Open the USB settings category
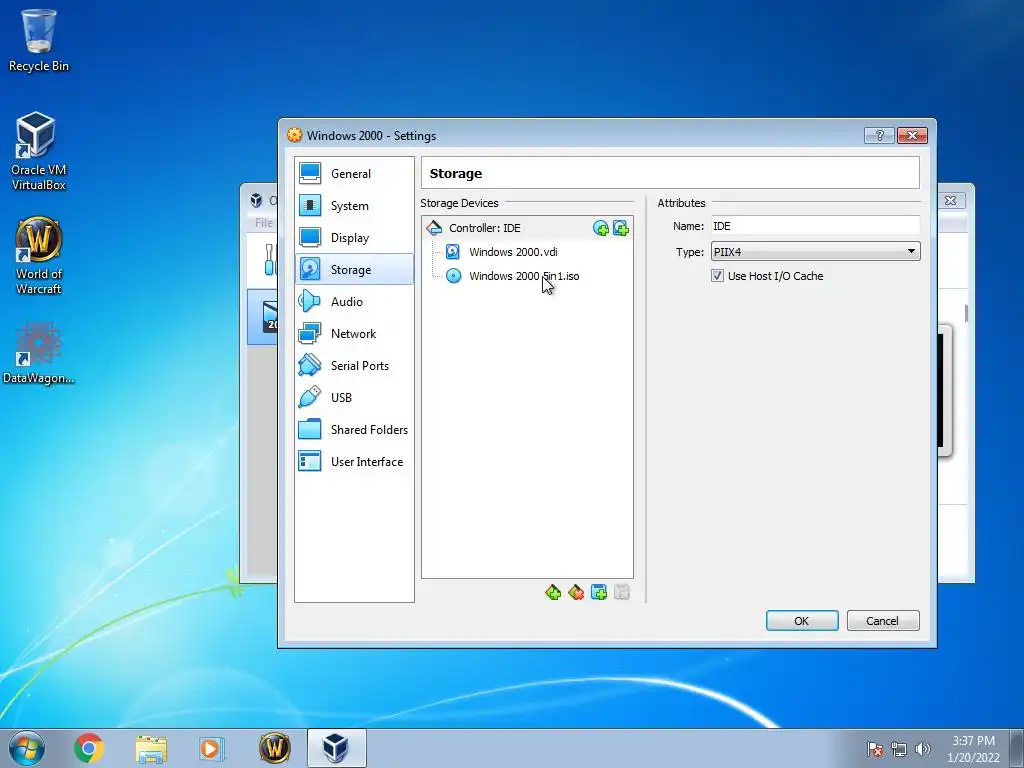1024x768 pixels. coord(354,398)
